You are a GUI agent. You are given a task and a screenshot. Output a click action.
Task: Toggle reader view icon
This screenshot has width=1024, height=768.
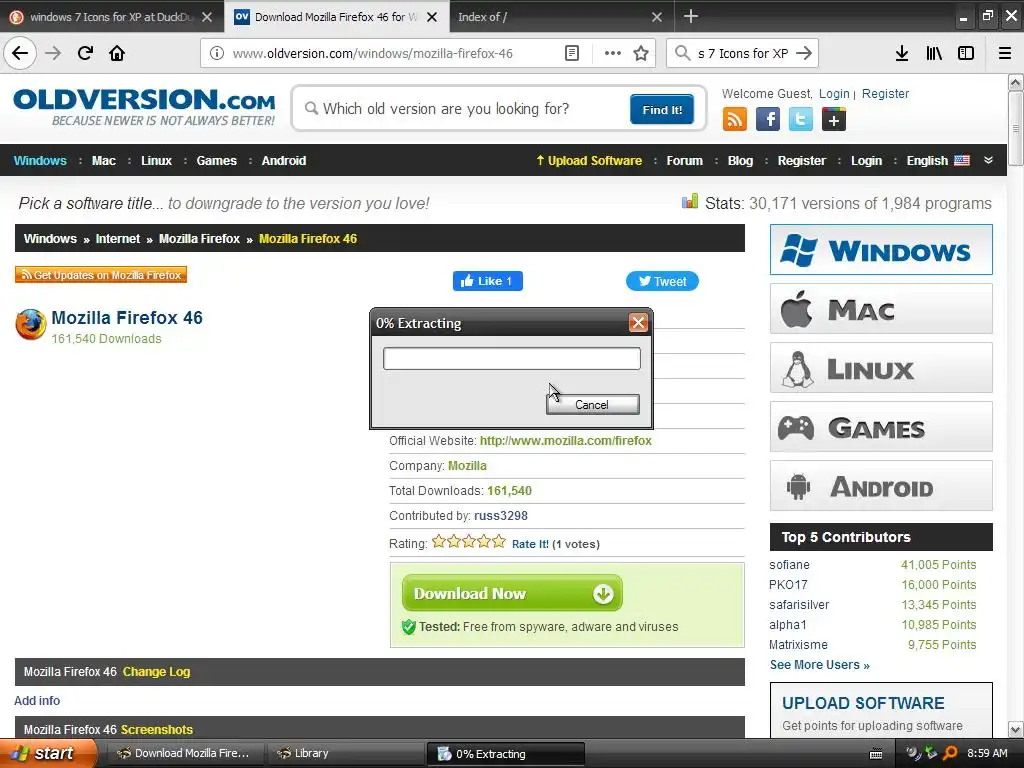[x=571, y=54]
